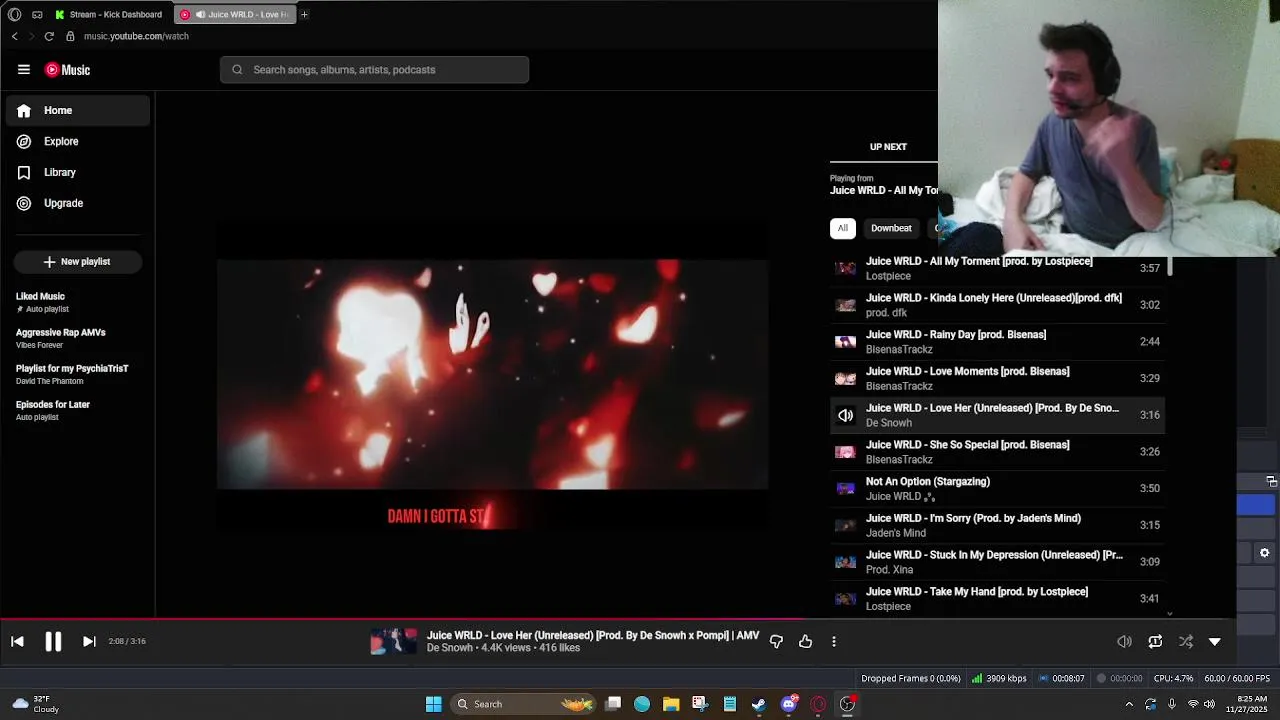Click the taskbar Search box
1280x720 pixels.
pyautogui.click(x=522, y=704)
